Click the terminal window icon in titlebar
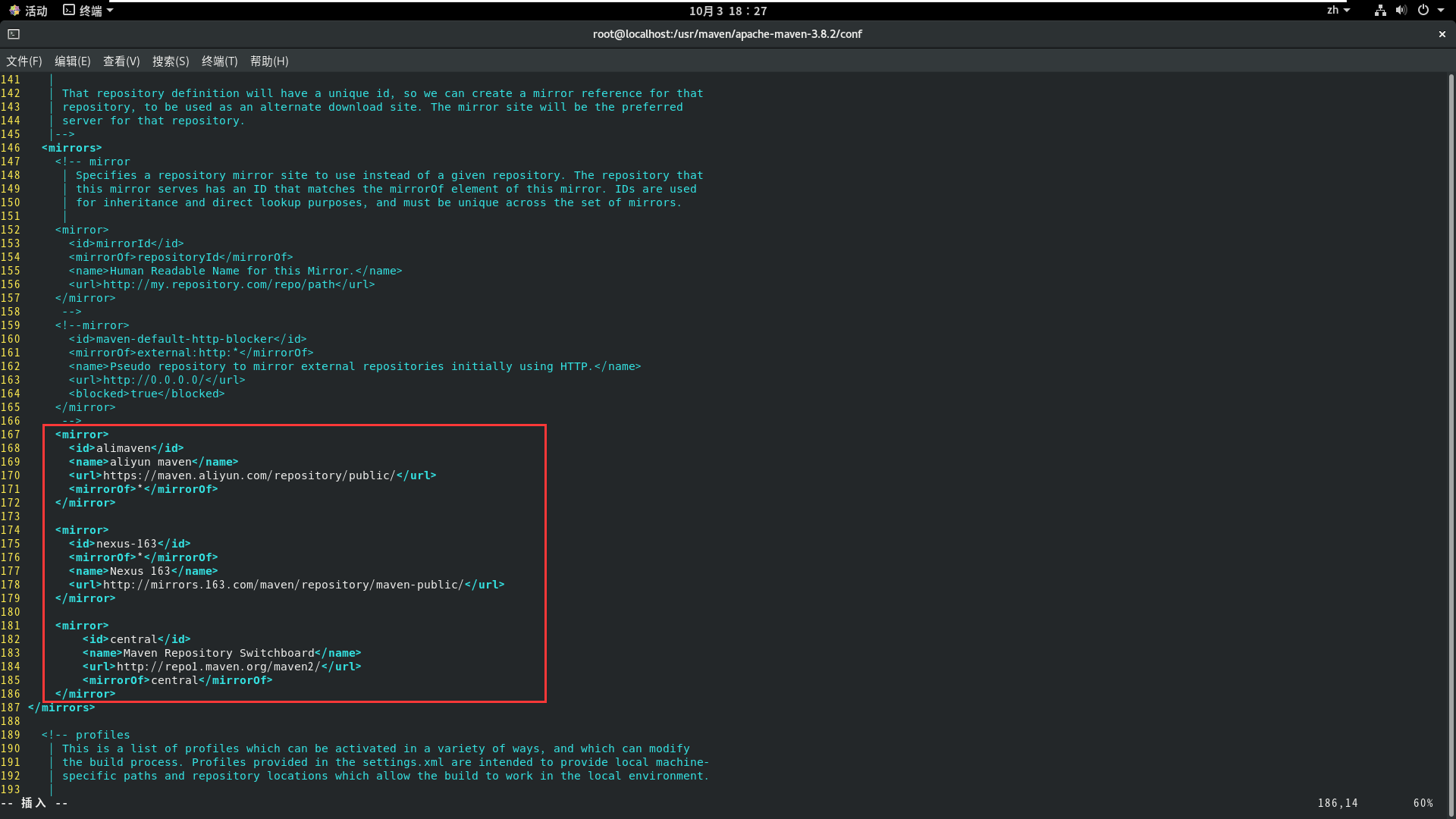Viewport: 1456px width, 819px height. pos(14,34)
